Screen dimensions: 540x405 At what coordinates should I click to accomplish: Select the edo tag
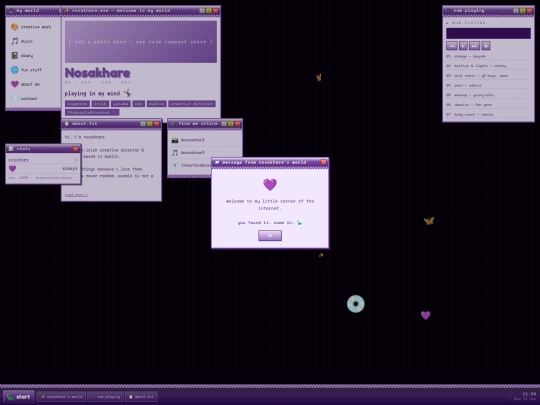click(138, 104)
